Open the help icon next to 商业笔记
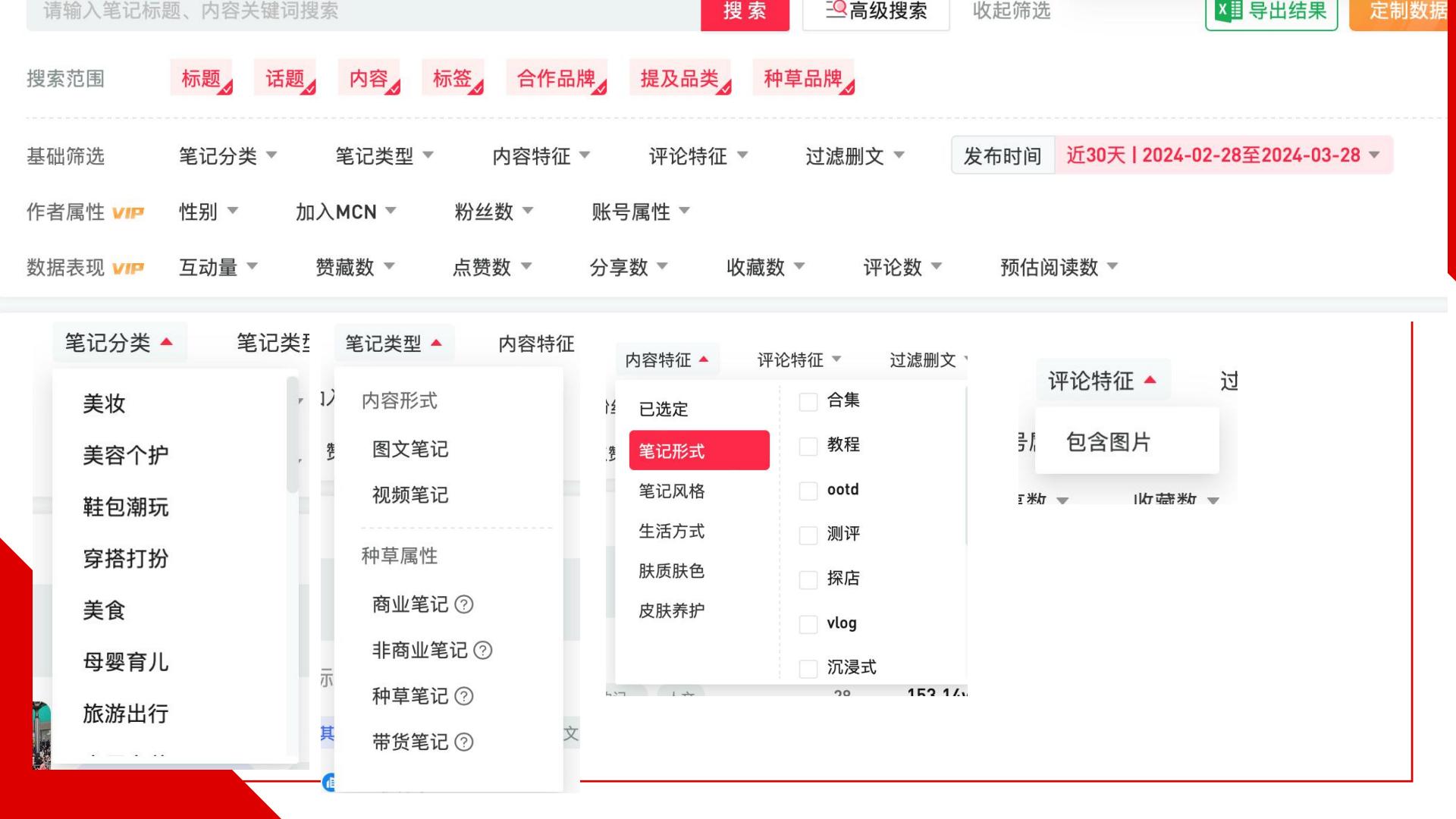 (x=464, y=604)
